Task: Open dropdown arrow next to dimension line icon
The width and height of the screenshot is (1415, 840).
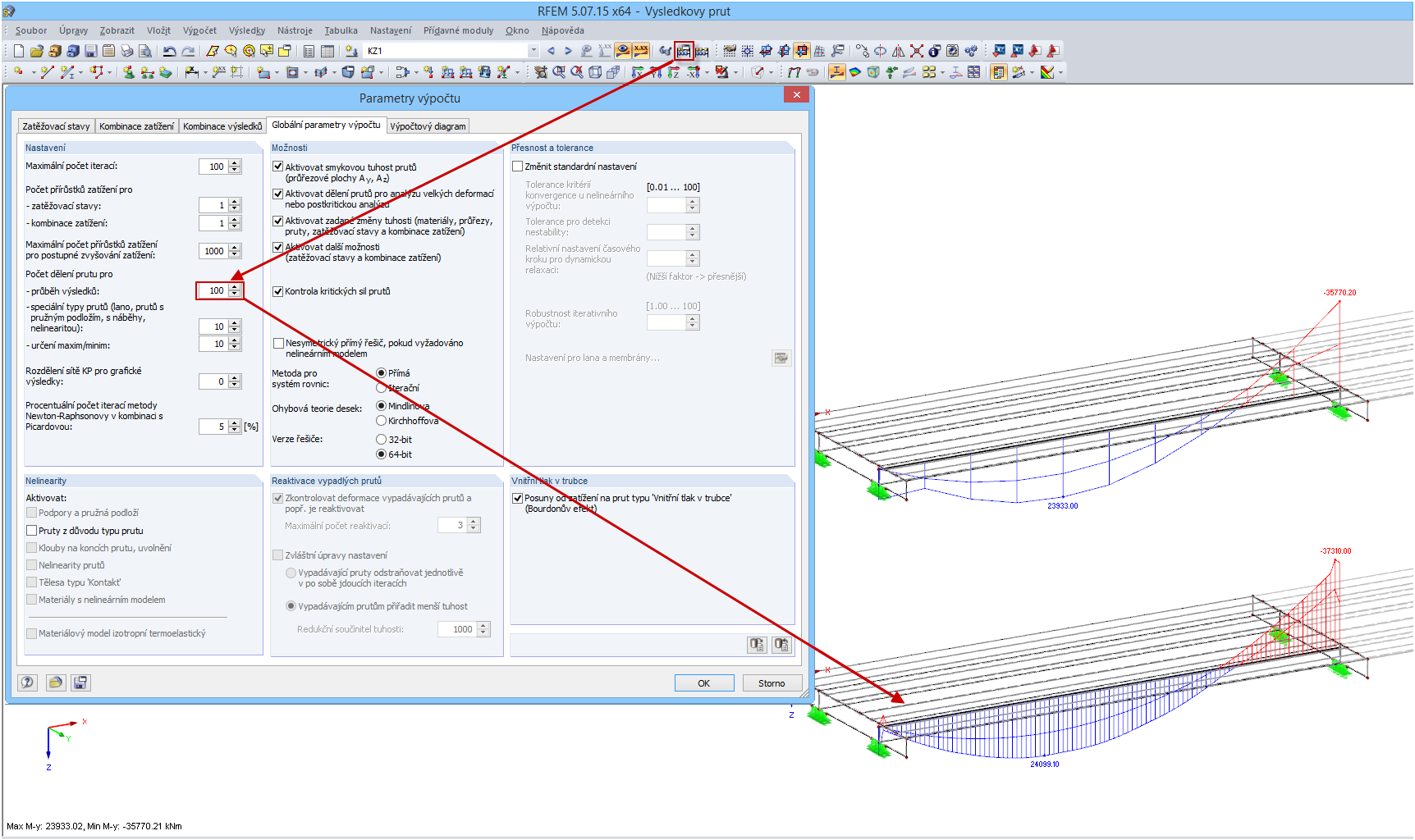Action: [206, 73]
